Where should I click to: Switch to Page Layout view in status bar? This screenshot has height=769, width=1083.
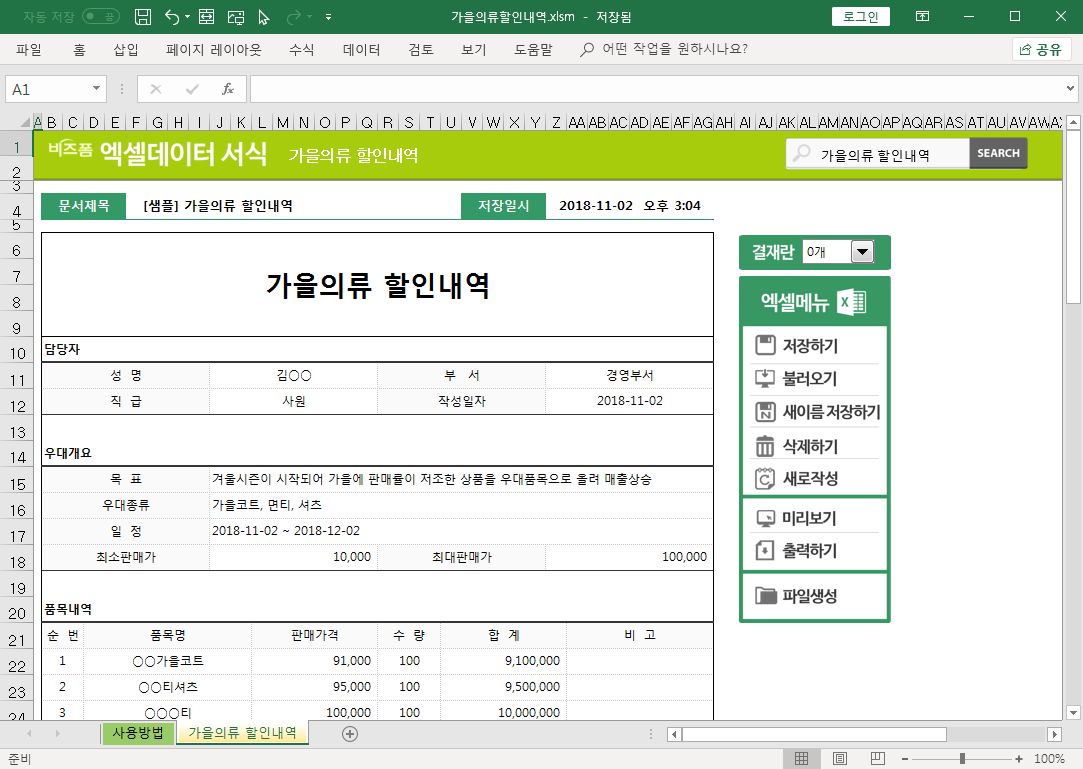[840, 759]
